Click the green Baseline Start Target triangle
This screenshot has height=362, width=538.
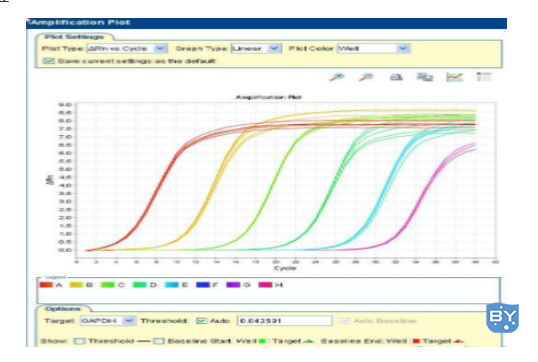(x=309, y=341)
